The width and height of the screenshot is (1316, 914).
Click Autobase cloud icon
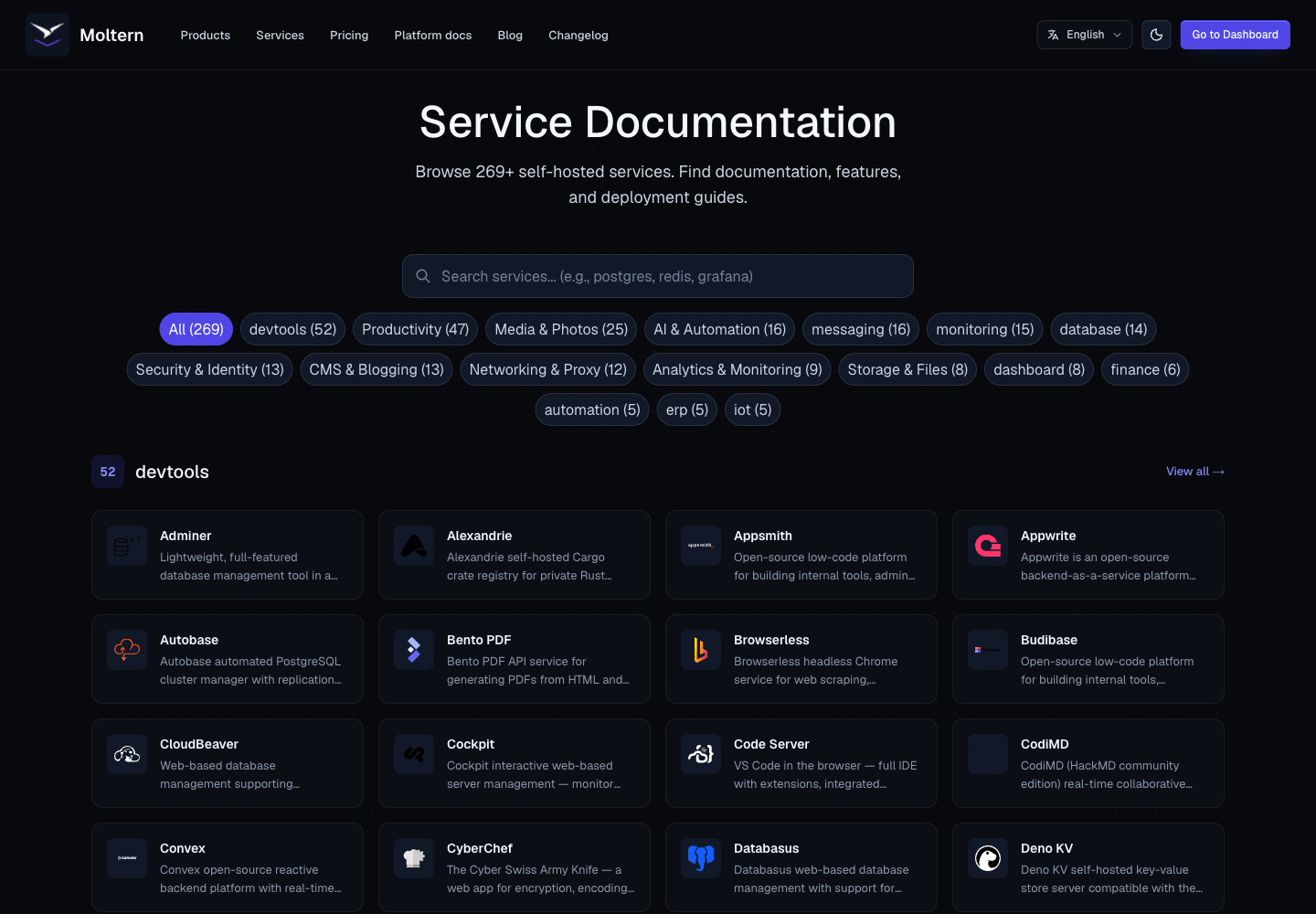pyautogui.click(x=127, y=650)
